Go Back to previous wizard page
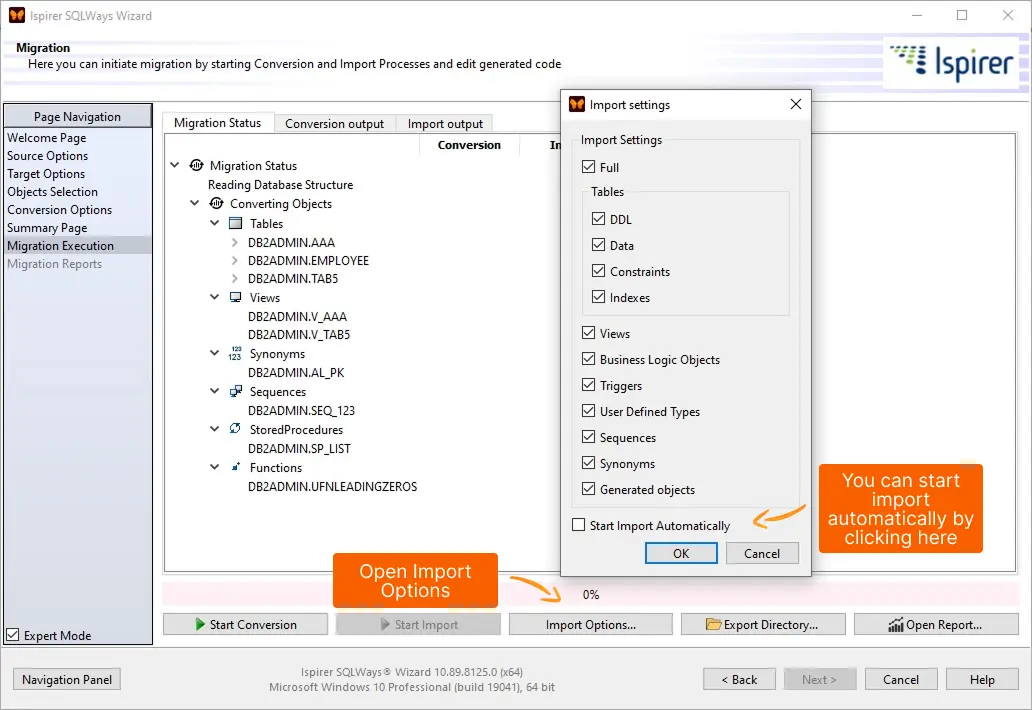 [739, 679]
